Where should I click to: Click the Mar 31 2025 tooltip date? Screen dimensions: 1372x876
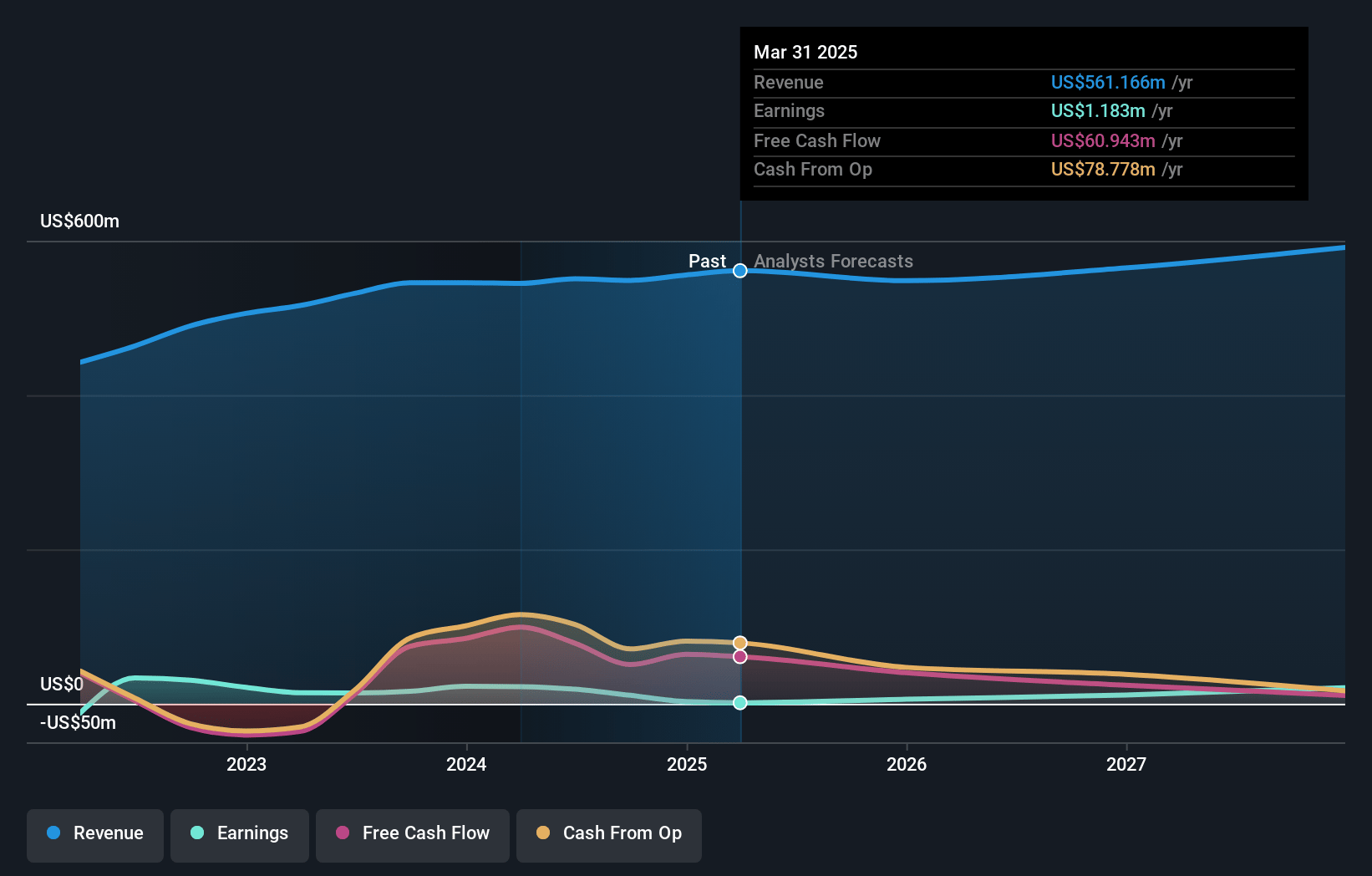[805, 52]
